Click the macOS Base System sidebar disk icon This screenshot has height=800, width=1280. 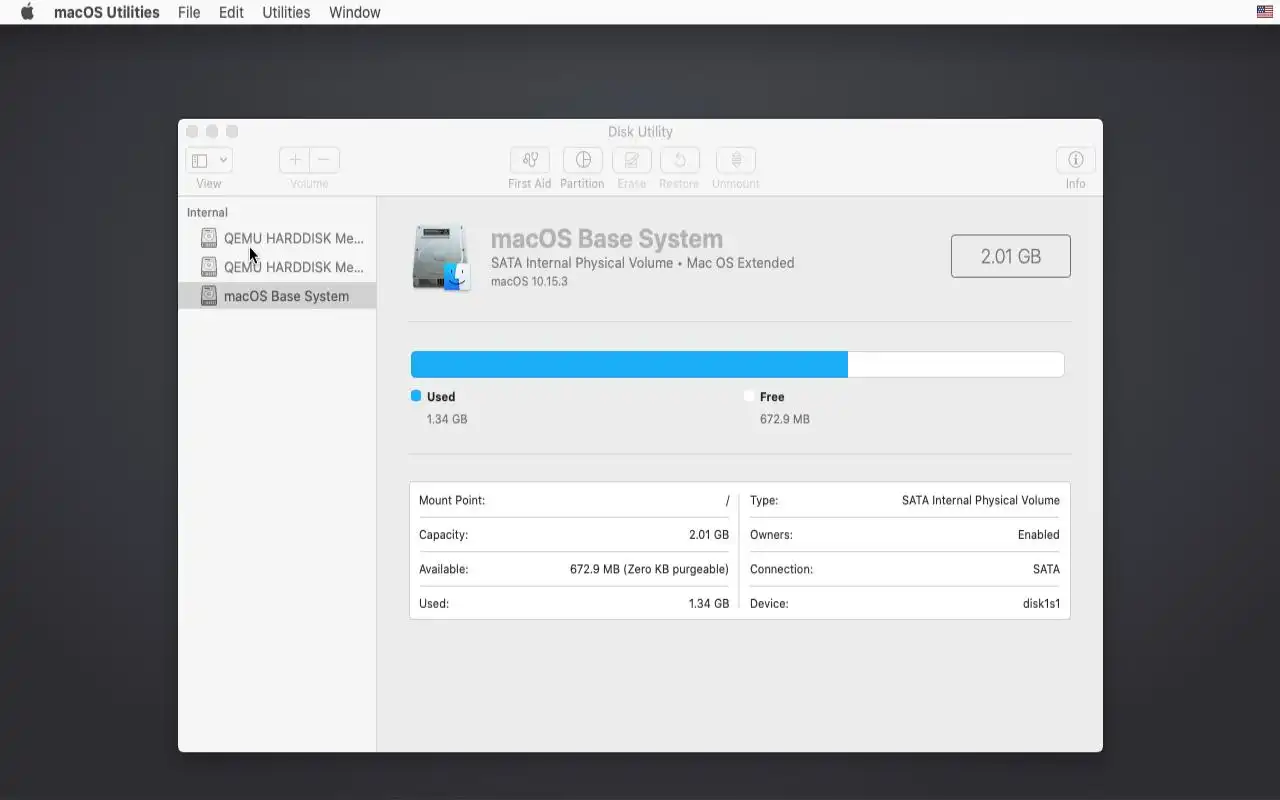(x=208, y=296)
